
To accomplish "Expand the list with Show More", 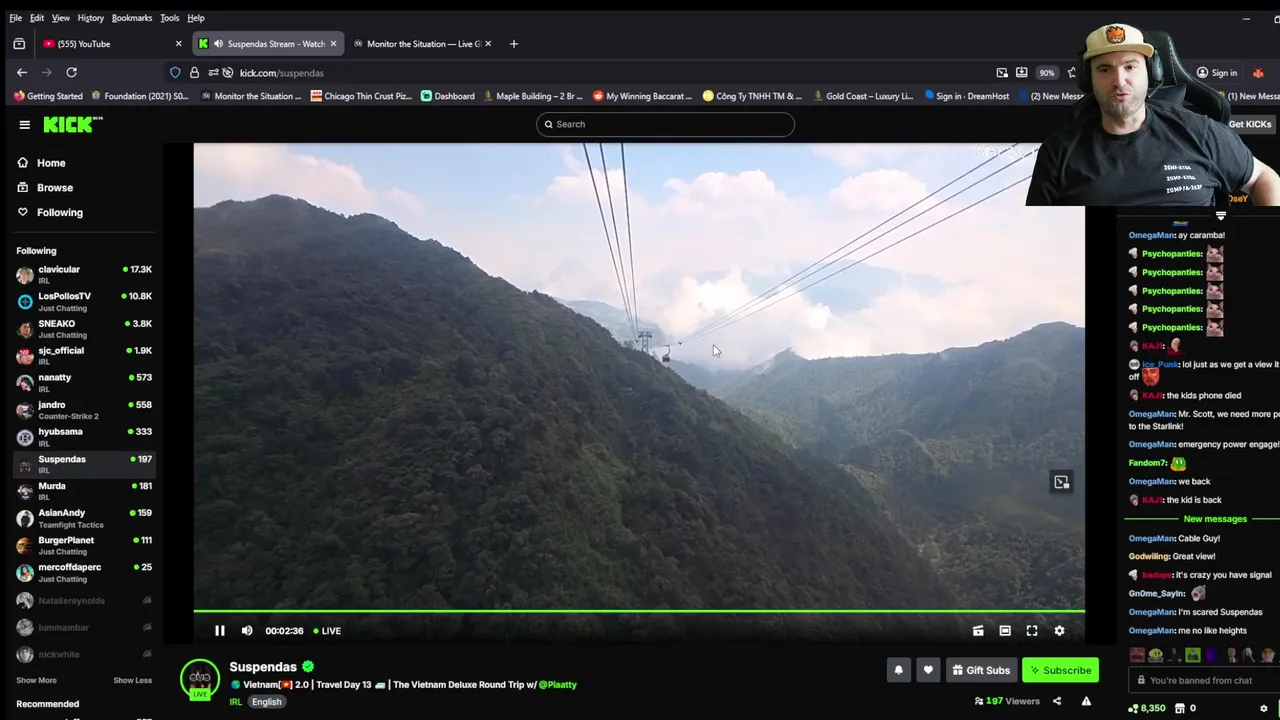I will 36,680.
